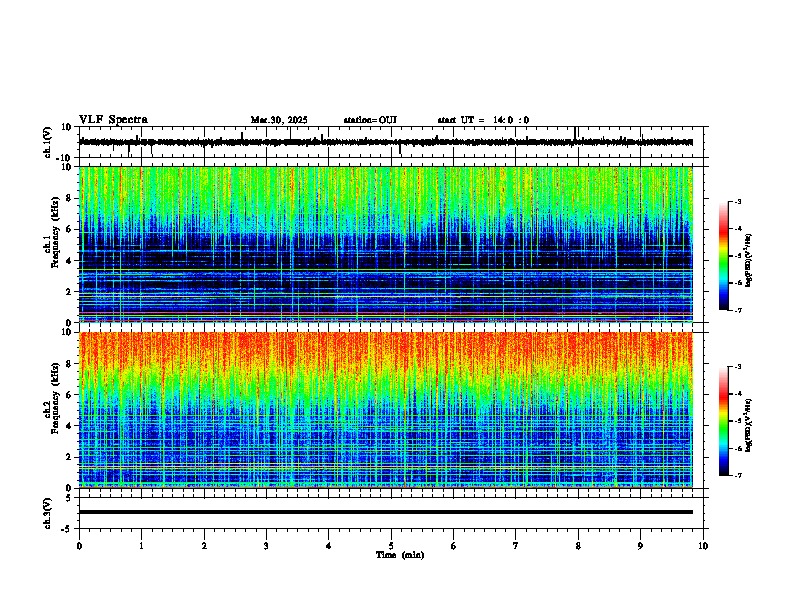Click time axis tick label "6" minutes
Image resolution: width=792 pixels, height=612 pixels.
pos(454,546)
